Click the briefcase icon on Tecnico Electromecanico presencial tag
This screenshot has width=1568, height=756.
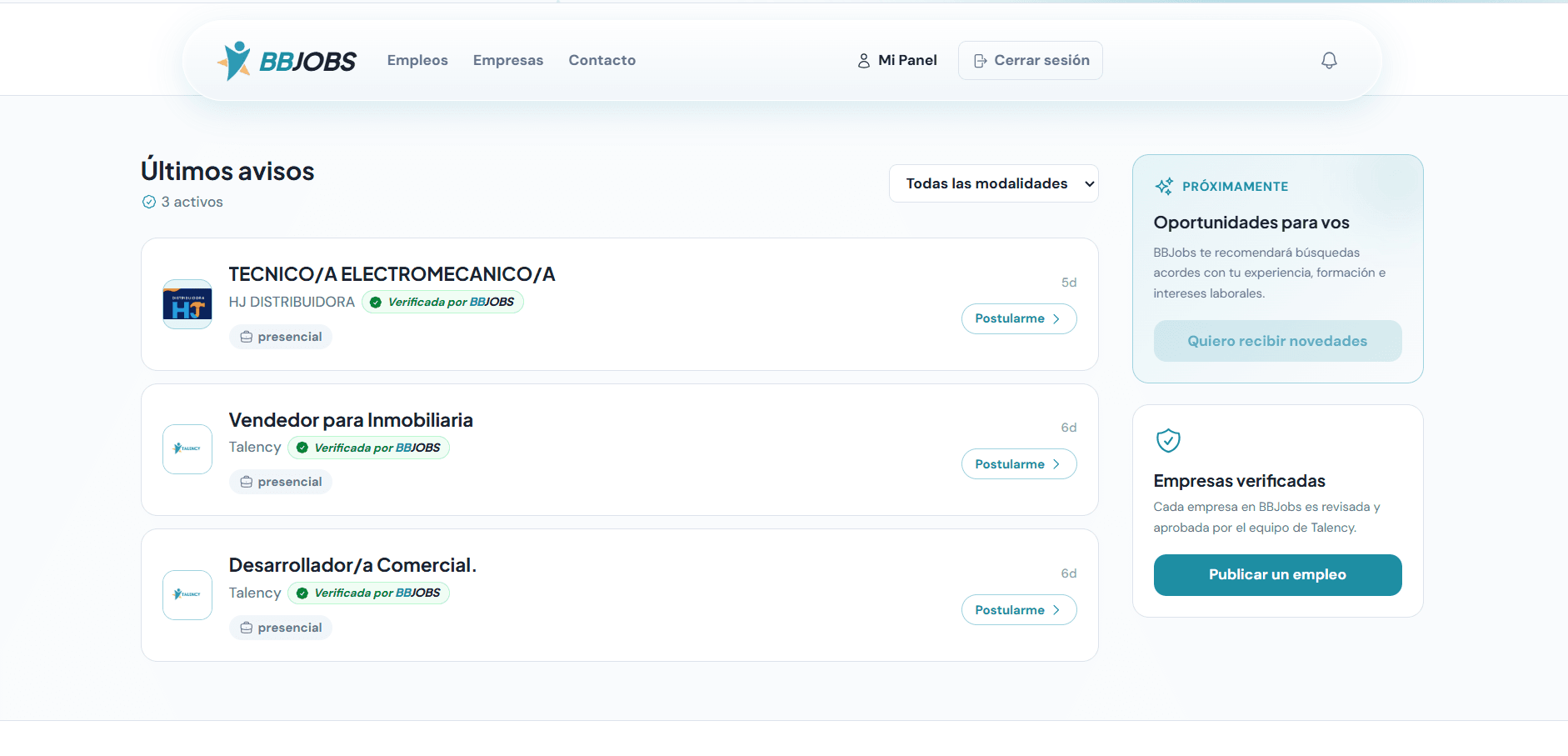[x=247, y=337]
